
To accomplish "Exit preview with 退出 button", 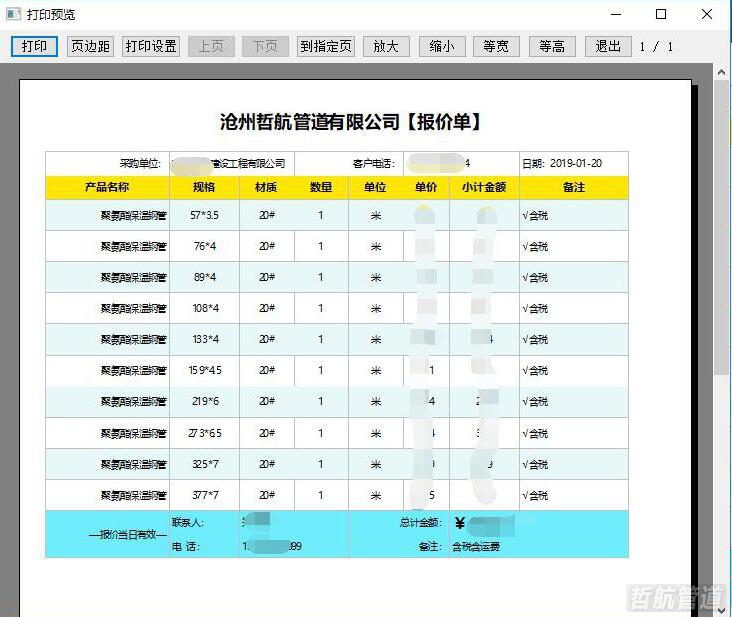I will 608,46.
